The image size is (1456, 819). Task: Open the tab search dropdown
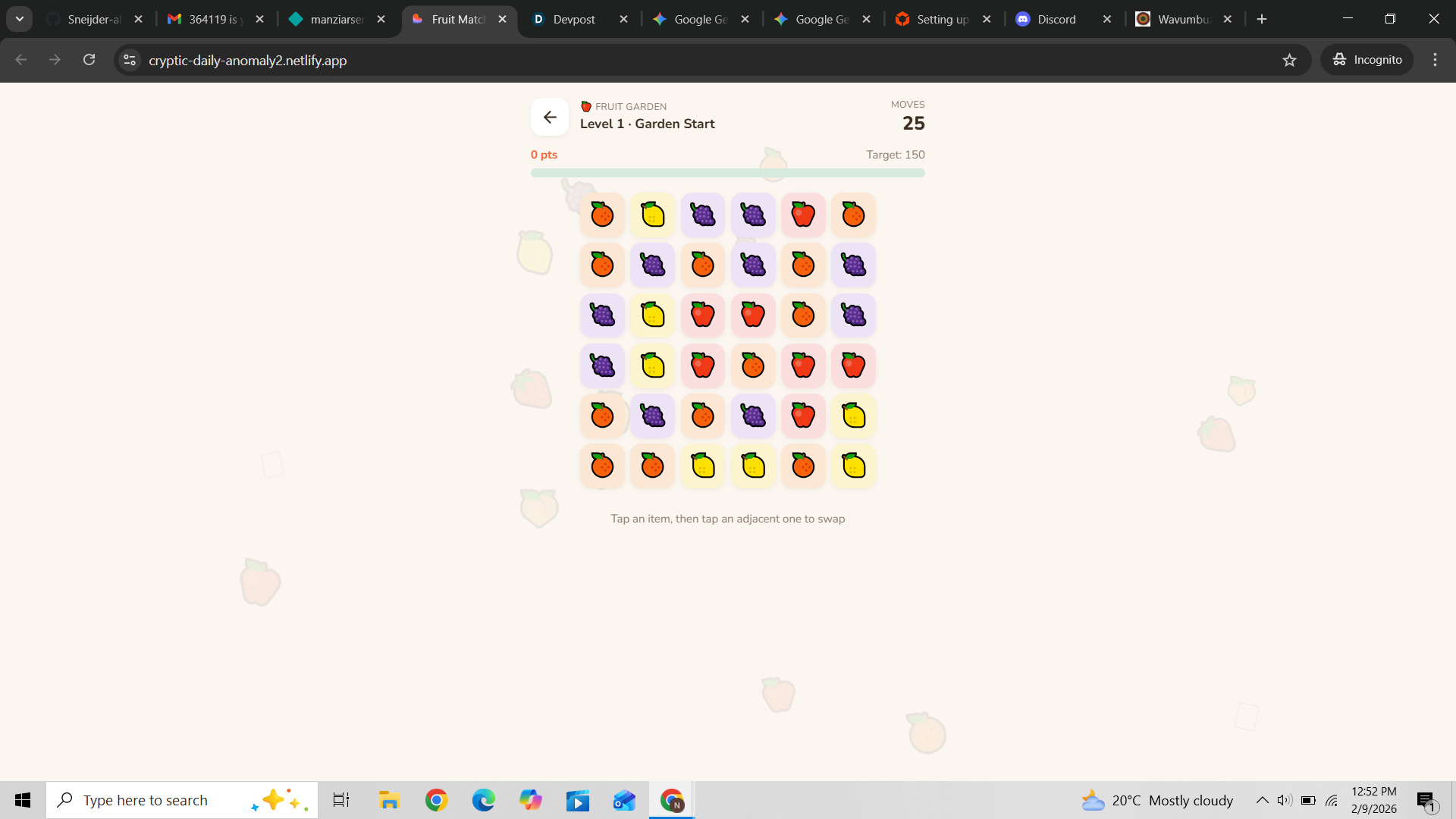coord(20,19)
